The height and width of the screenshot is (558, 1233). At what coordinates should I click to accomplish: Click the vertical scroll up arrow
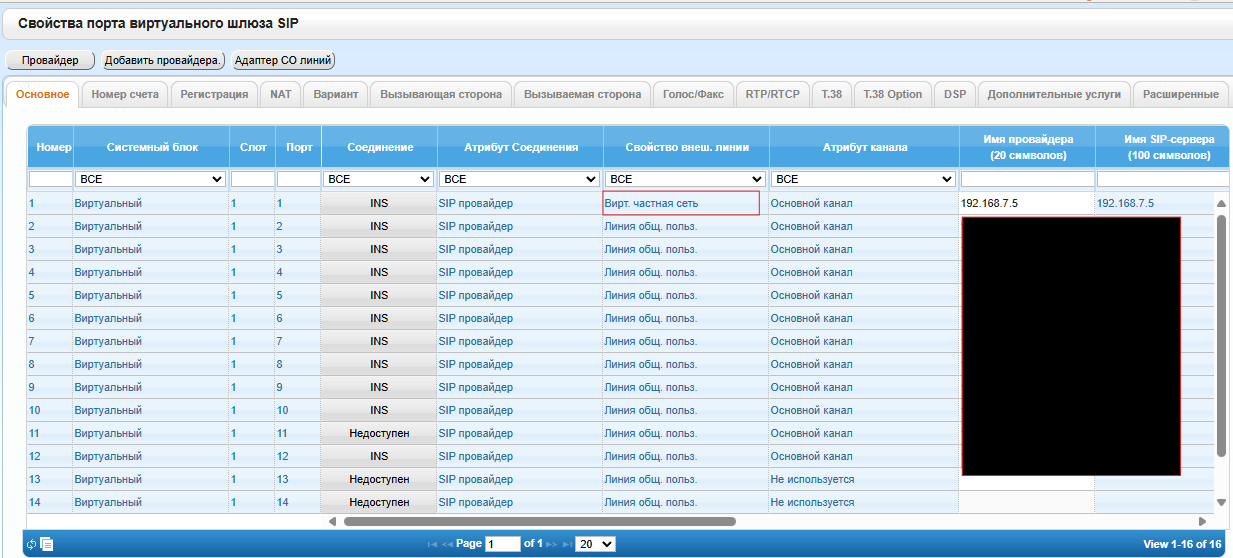(1220, 203)
